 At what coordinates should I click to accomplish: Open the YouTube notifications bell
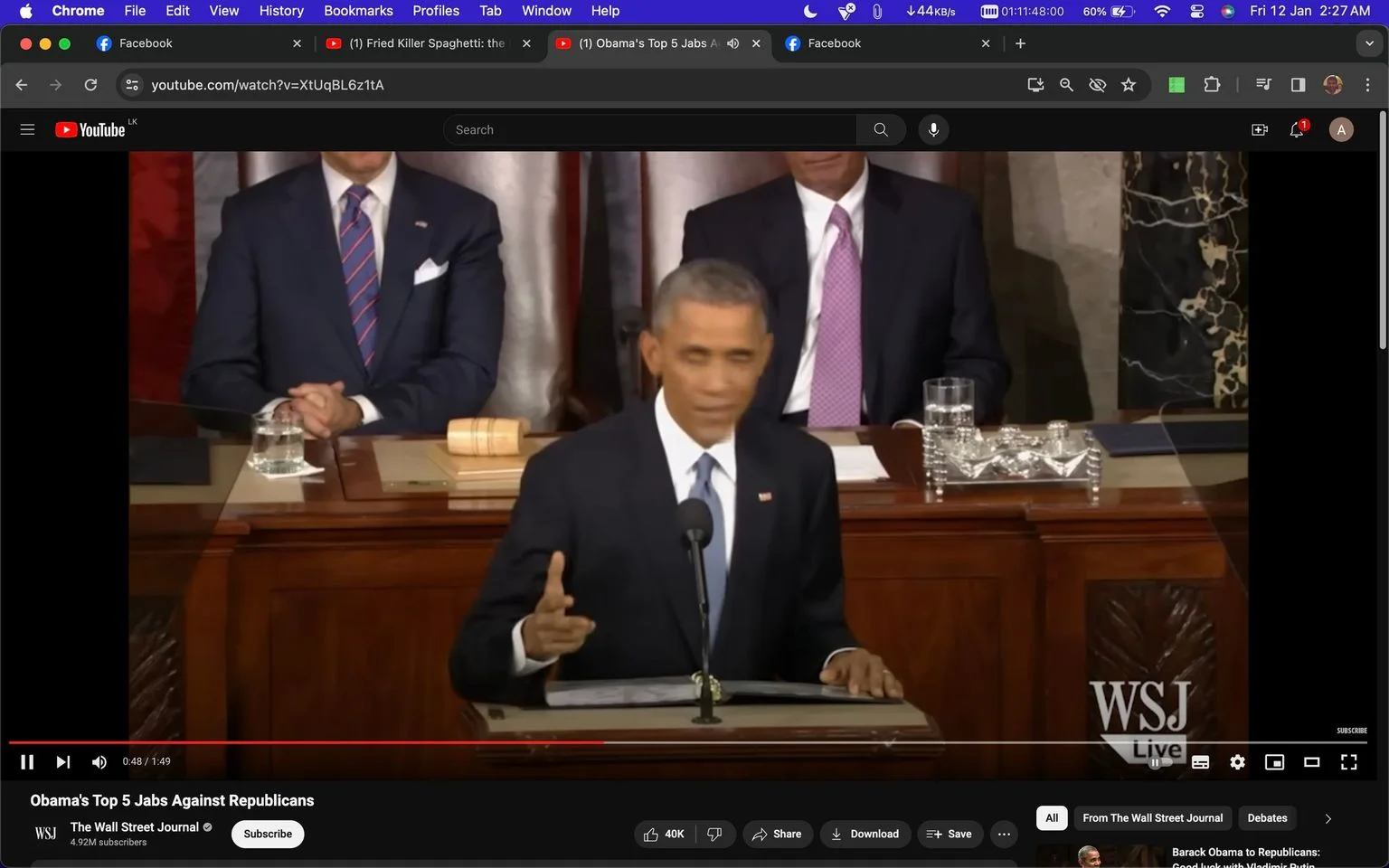point(1297,129)
